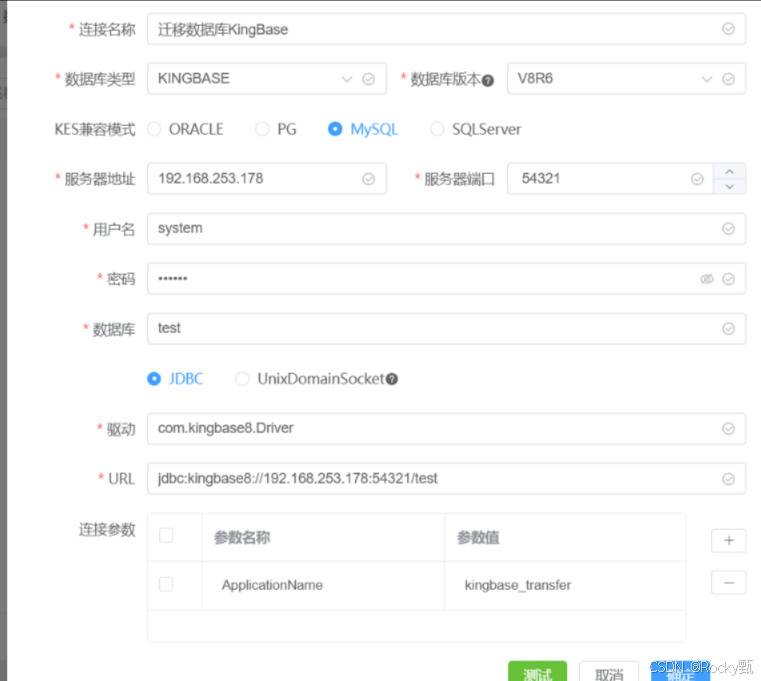
Task: Click the 驱动 driver field
Action: click(x=446, y=429)
